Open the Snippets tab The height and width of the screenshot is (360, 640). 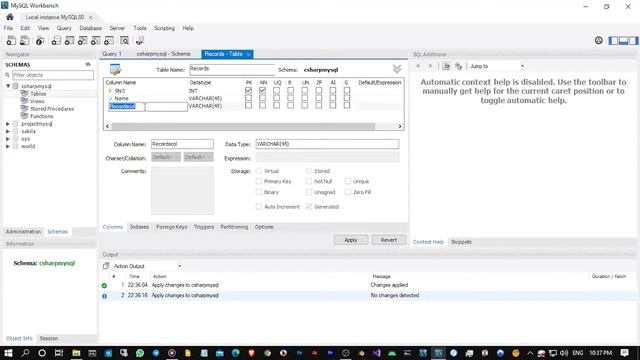[x=461, y=242]
